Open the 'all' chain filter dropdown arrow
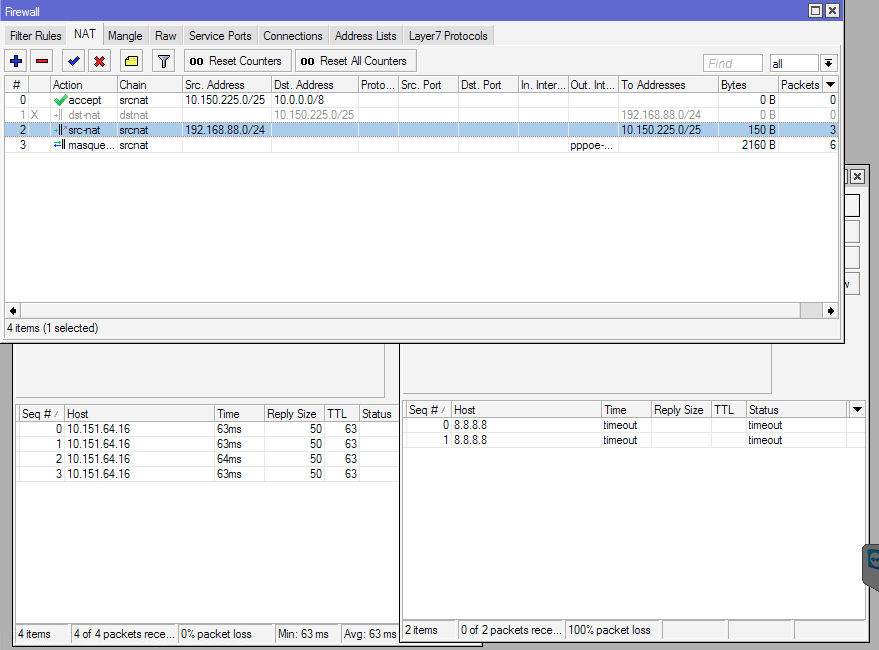Screen dimensions: 879x650 tap(829, 63)
